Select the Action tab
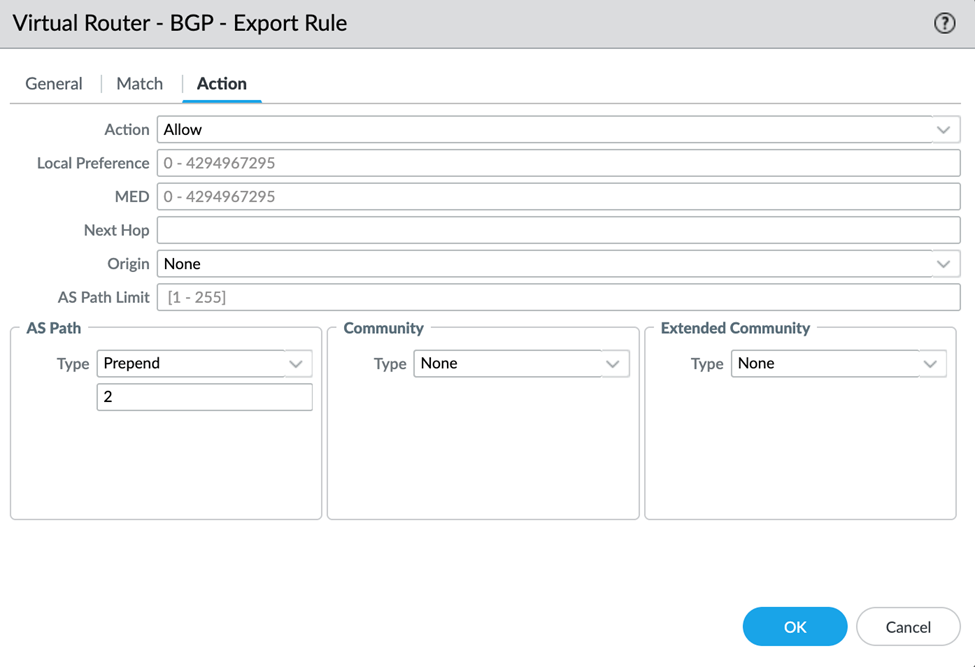 coord(221,83)
